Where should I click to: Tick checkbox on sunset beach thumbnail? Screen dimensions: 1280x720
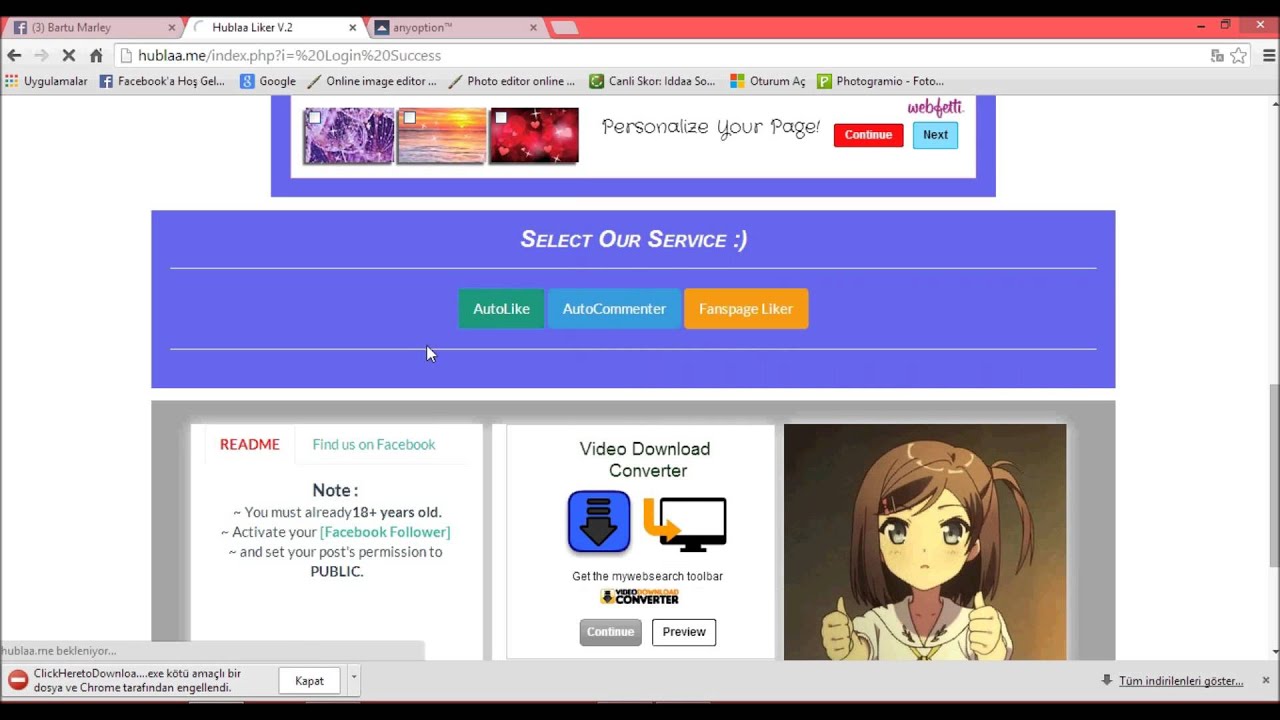409,118
